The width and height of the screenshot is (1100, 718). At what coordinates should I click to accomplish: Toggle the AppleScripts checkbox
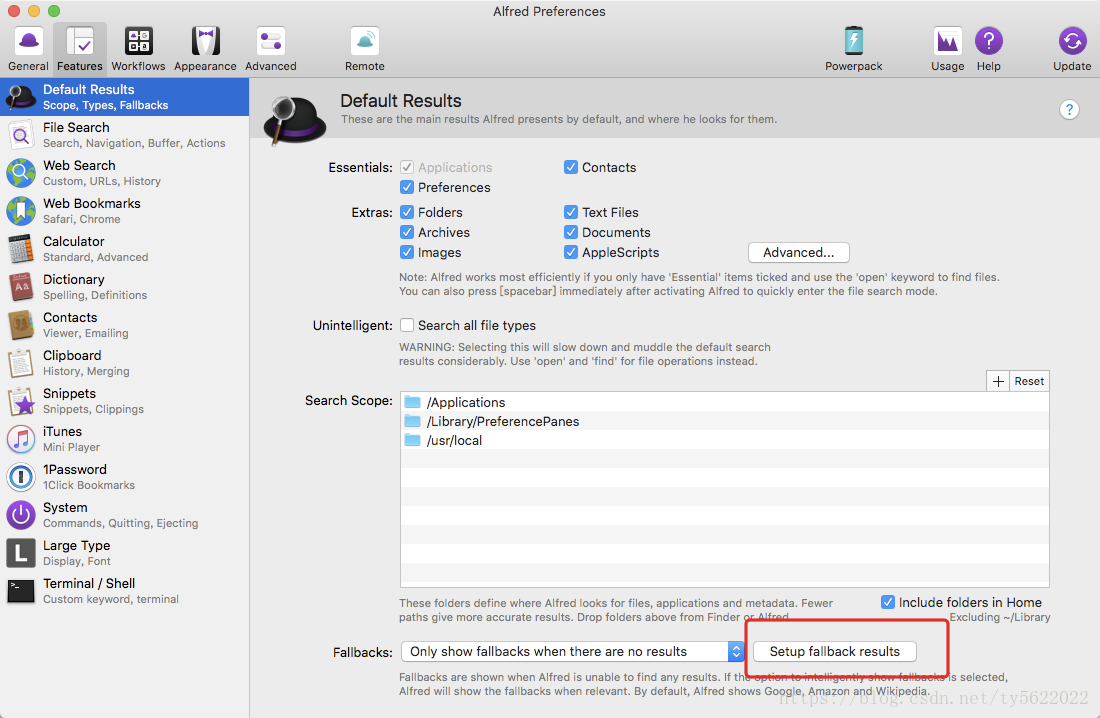tap(571, 252)
